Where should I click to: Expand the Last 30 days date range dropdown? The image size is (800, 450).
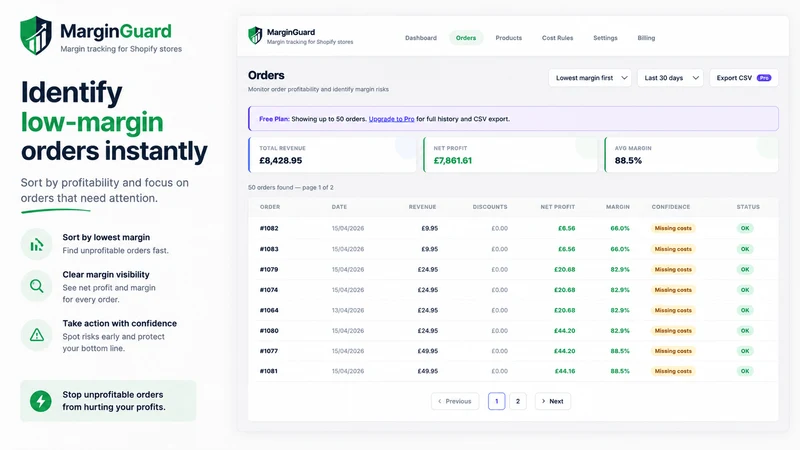[670, 78]
